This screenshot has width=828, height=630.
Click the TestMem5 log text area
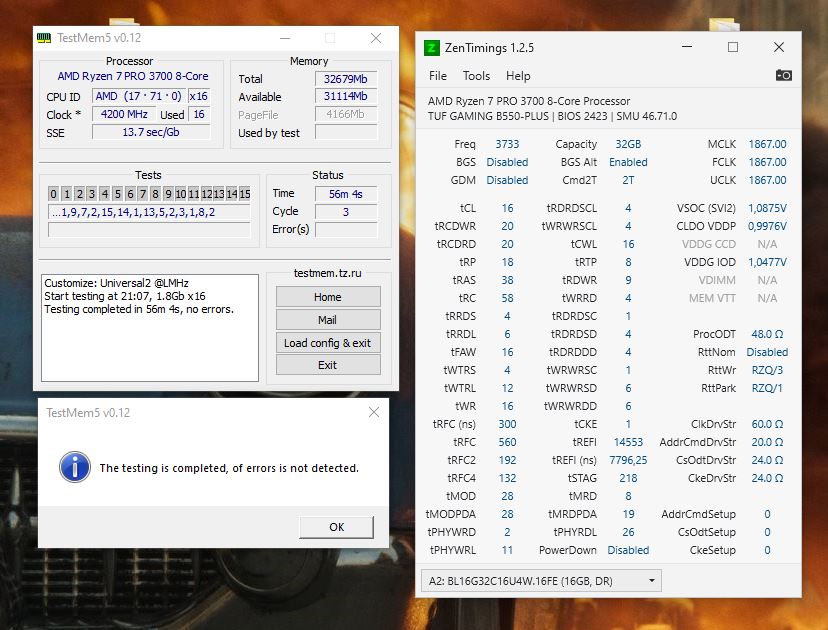pos(150,327)
